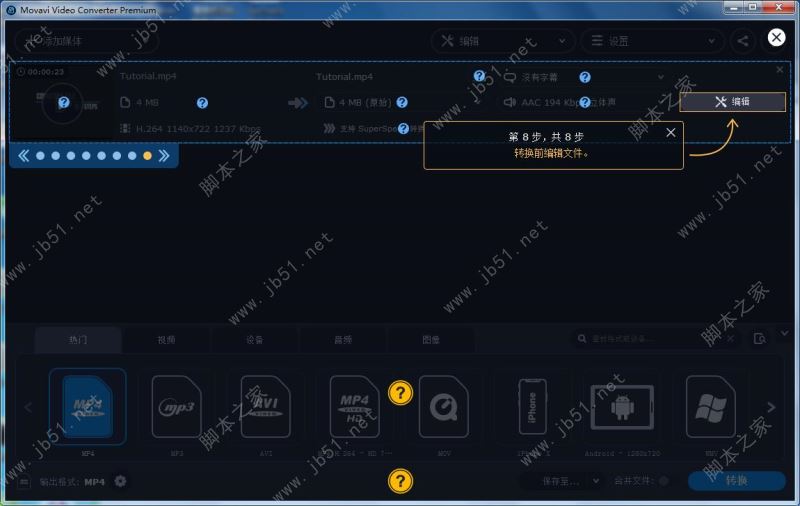Clear the format search field
The width and height of the screenshot is (800, 506).
click(x=731, y=339)
